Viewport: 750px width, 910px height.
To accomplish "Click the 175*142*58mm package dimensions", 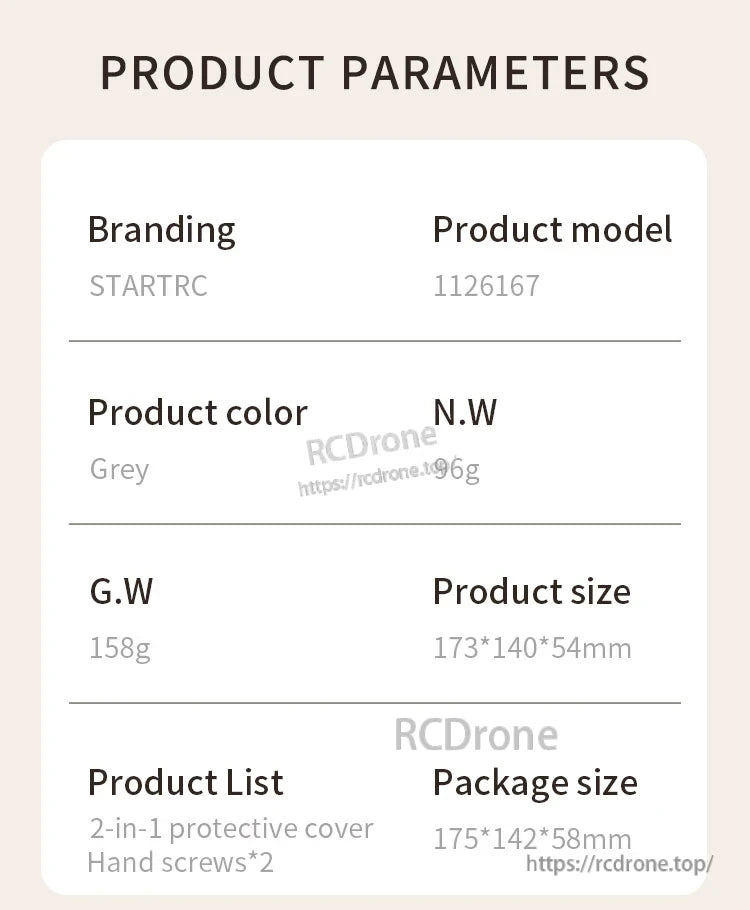I will click(x=532, y=838).
